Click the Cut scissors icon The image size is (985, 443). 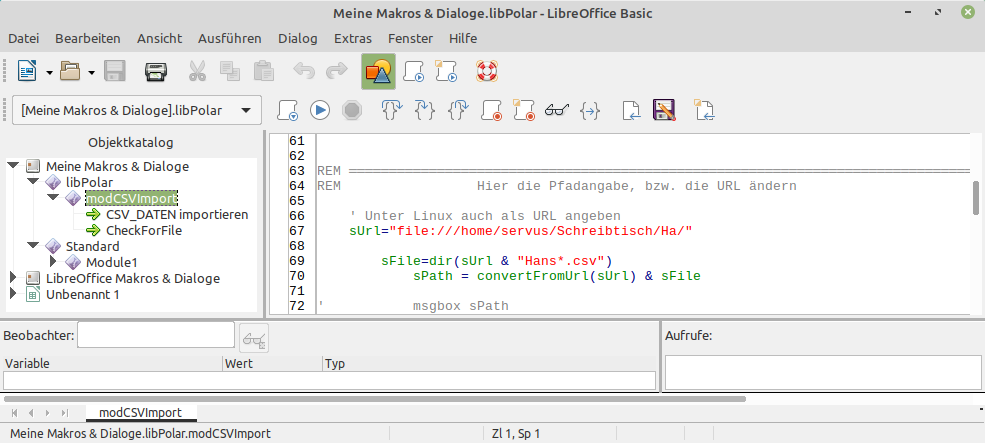click(x=197, y=72)
